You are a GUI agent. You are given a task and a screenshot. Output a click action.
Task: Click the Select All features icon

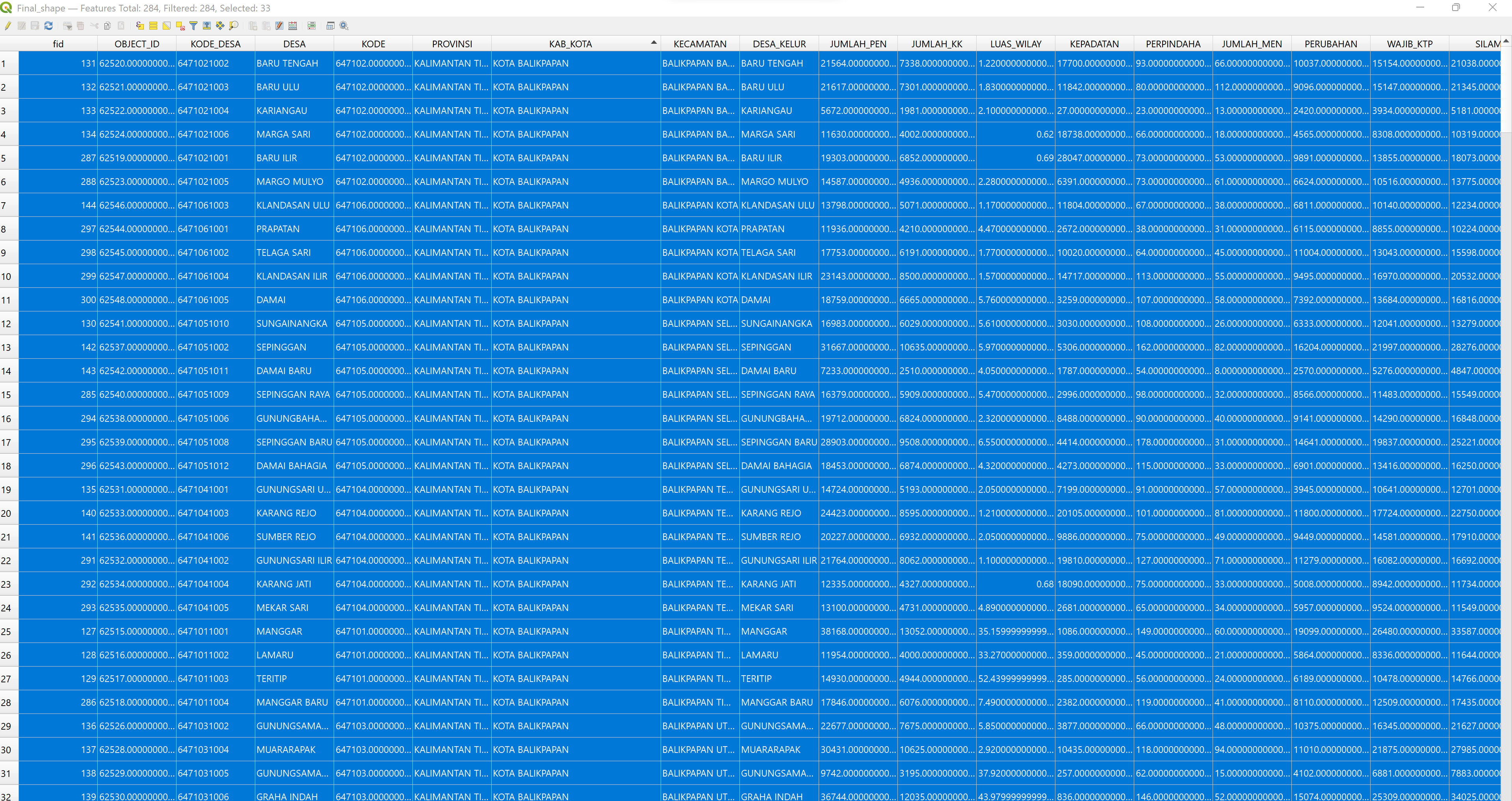tap(153, 26)
